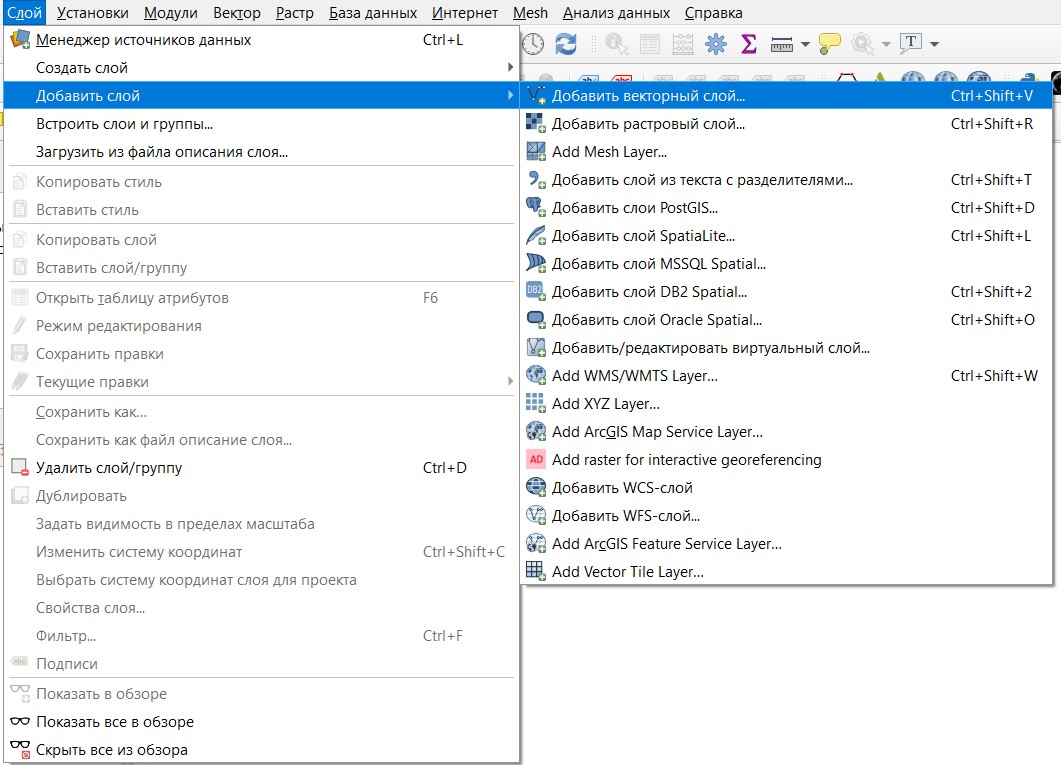Open the Интернет menu
Screen dimensions: 1061x765
(x=465, y=13)
